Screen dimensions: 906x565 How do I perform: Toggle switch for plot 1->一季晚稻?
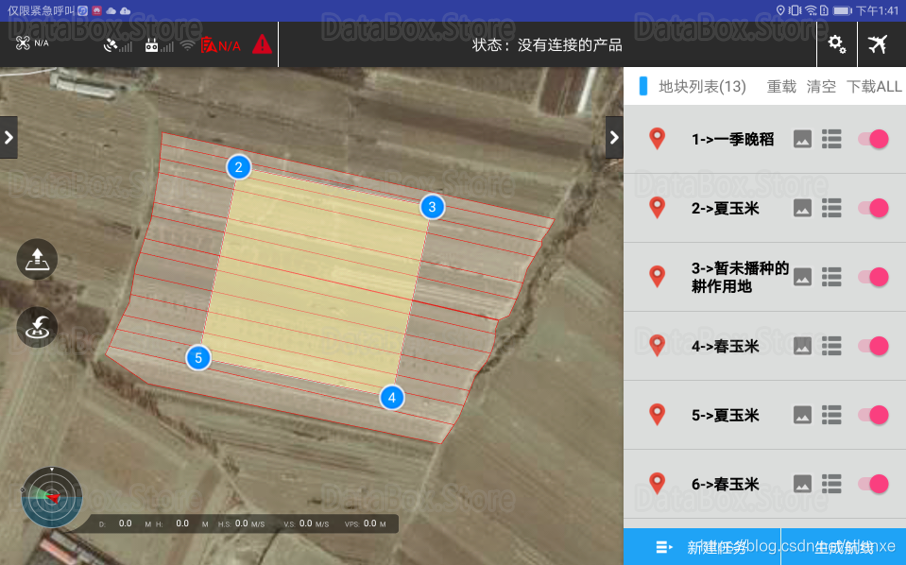pyautogui.click(x=873, y=139)
